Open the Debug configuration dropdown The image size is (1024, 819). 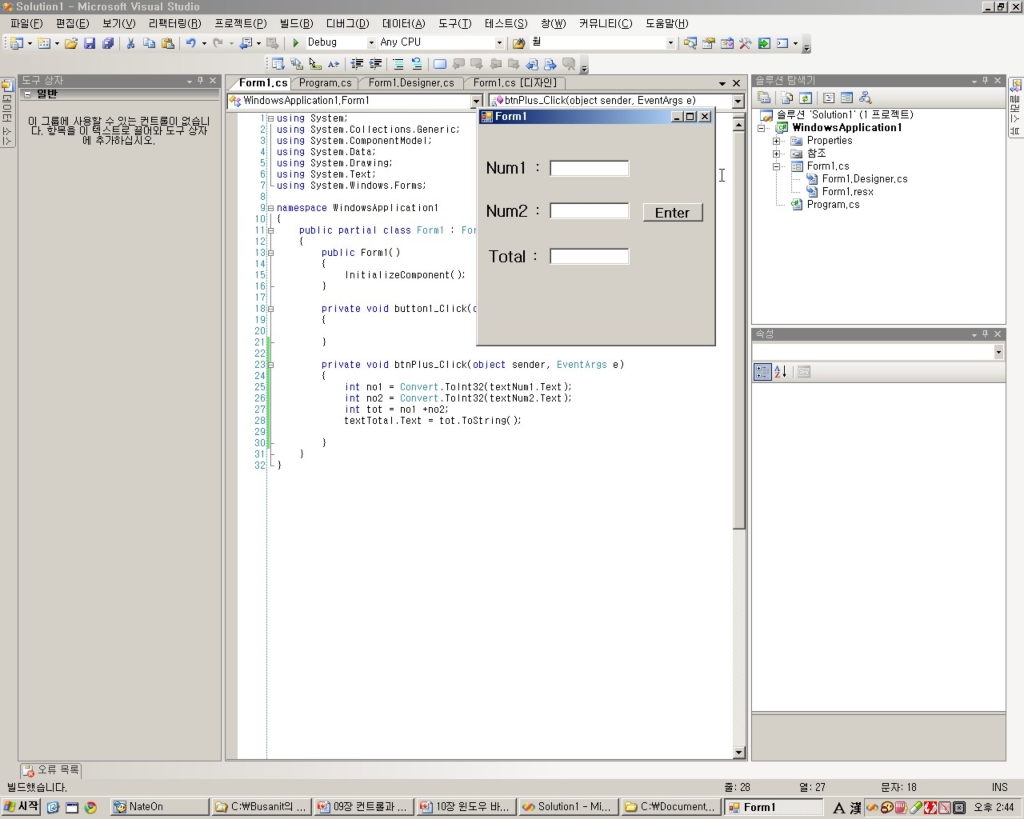pos(371,42)
